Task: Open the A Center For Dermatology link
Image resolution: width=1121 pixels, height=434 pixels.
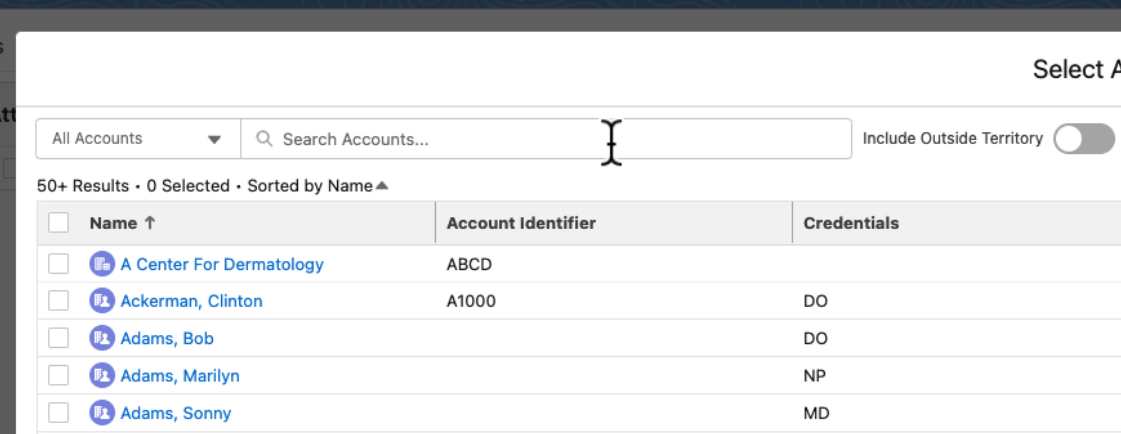Action: (222, 265)
